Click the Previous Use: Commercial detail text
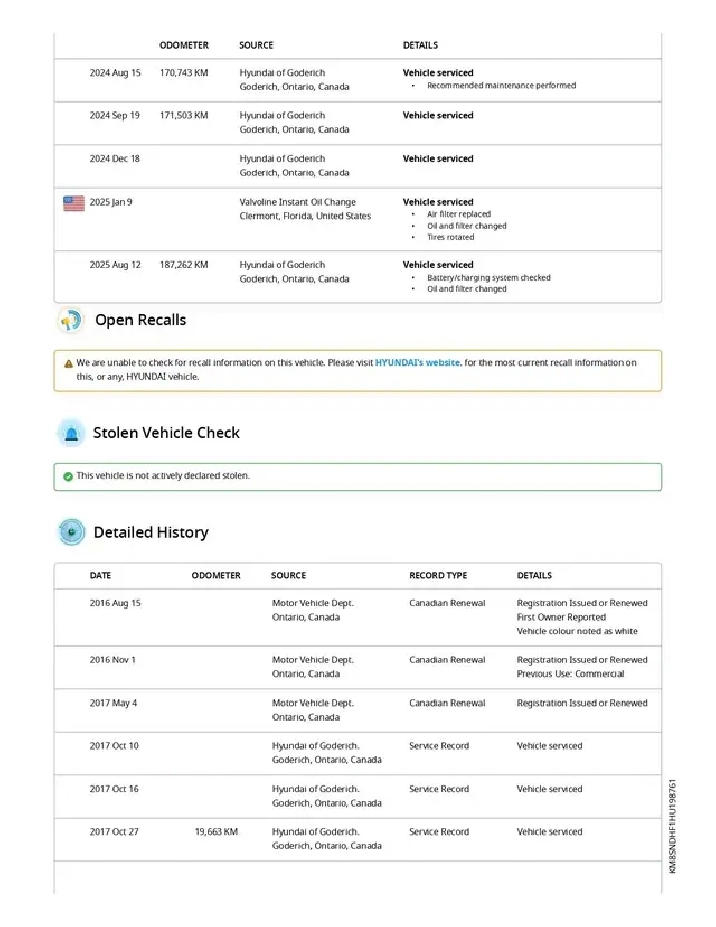Image resolution: width=716 pixels, height=927 pixels. pos(570,674)
